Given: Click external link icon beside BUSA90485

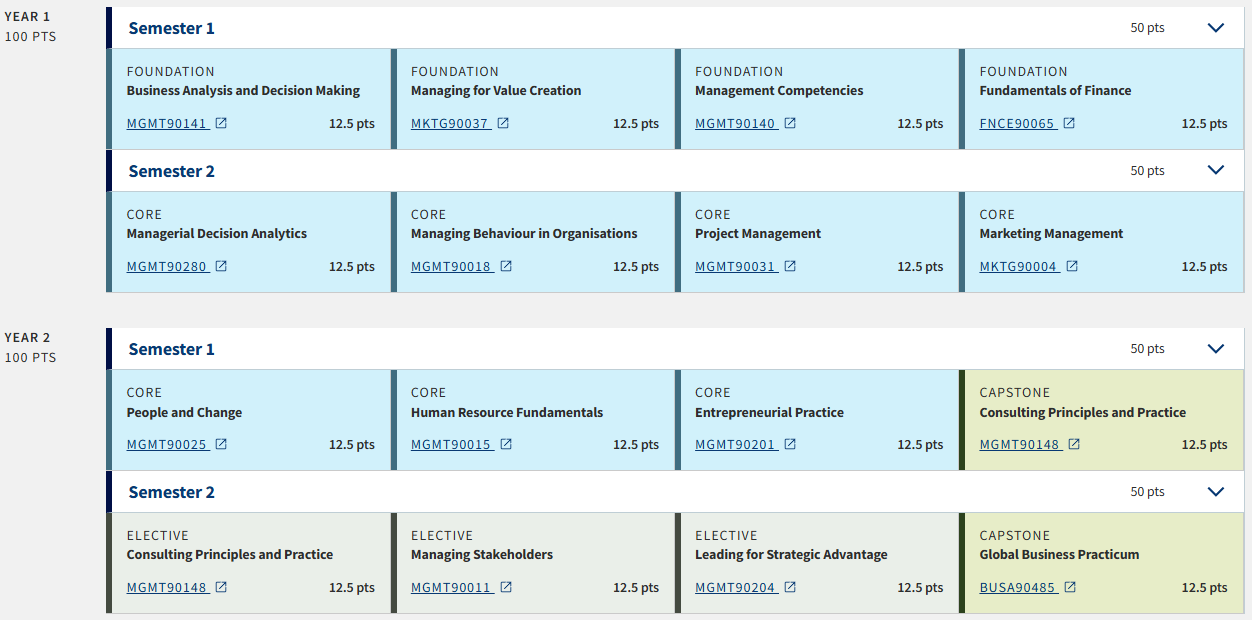Looking at the screenshot, I should (1070, 588).
